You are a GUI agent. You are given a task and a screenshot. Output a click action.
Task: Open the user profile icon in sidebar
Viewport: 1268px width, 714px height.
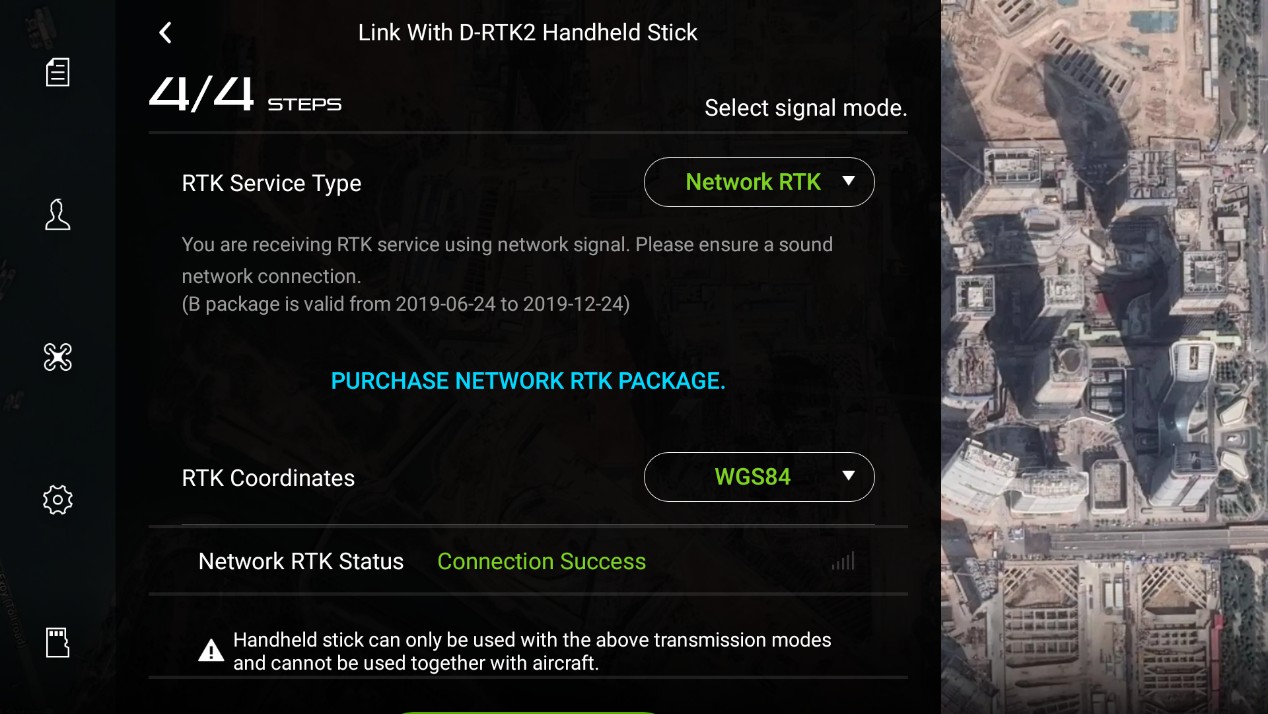(x=58, y=214)
